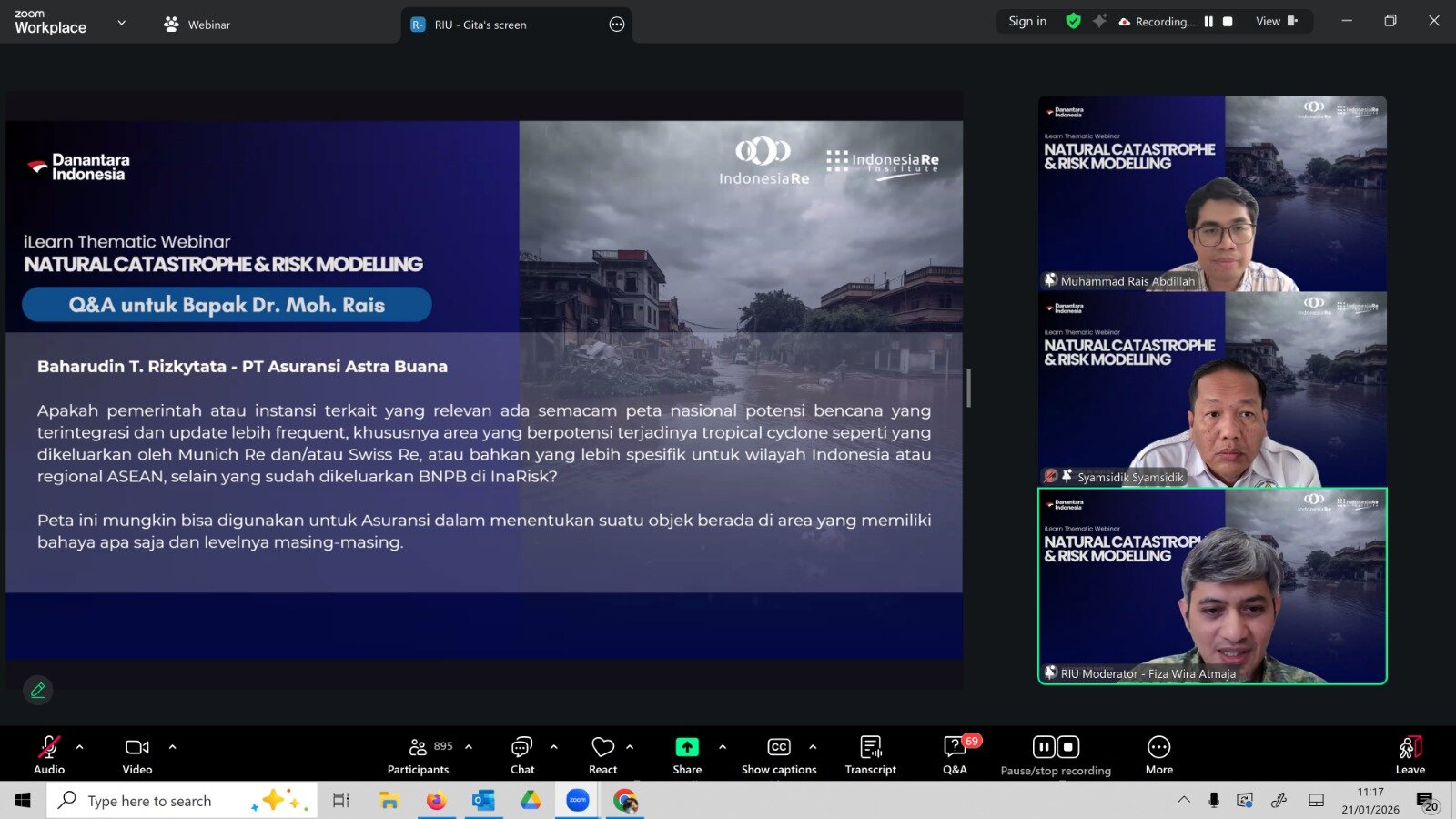Open the Chat panel

coord(522,754)
